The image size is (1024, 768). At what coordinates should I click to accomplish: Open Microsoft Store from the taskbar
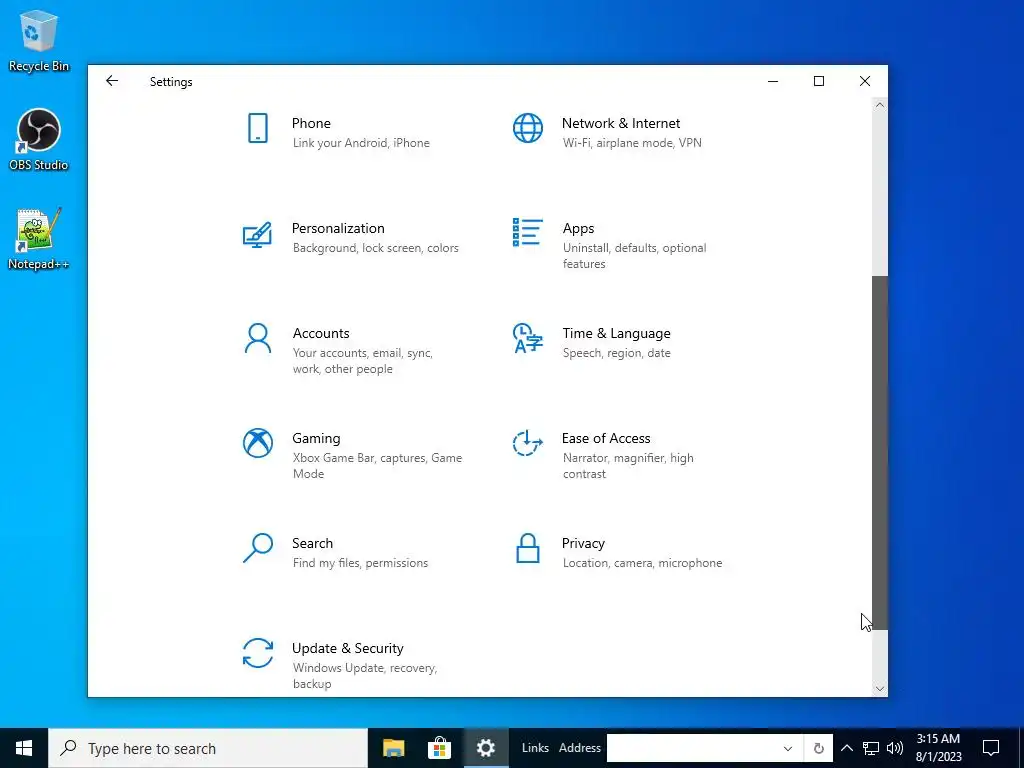tap(440, 748)
